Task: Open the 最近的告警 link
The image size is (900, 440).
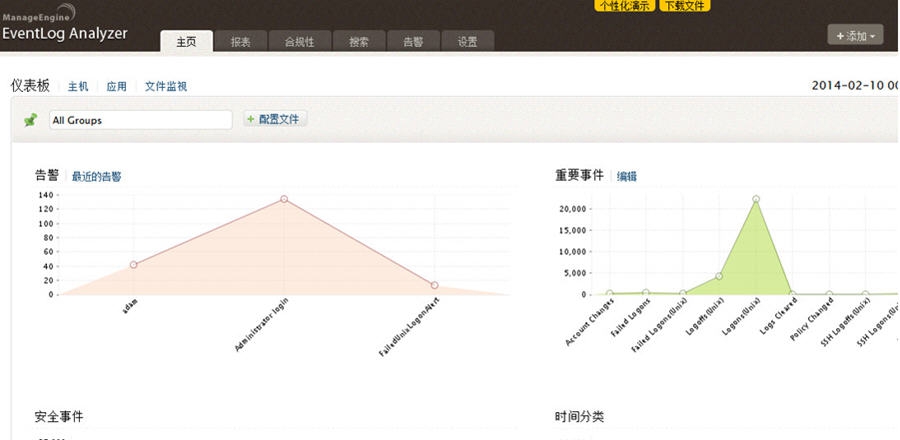Action: pos(96,177)
